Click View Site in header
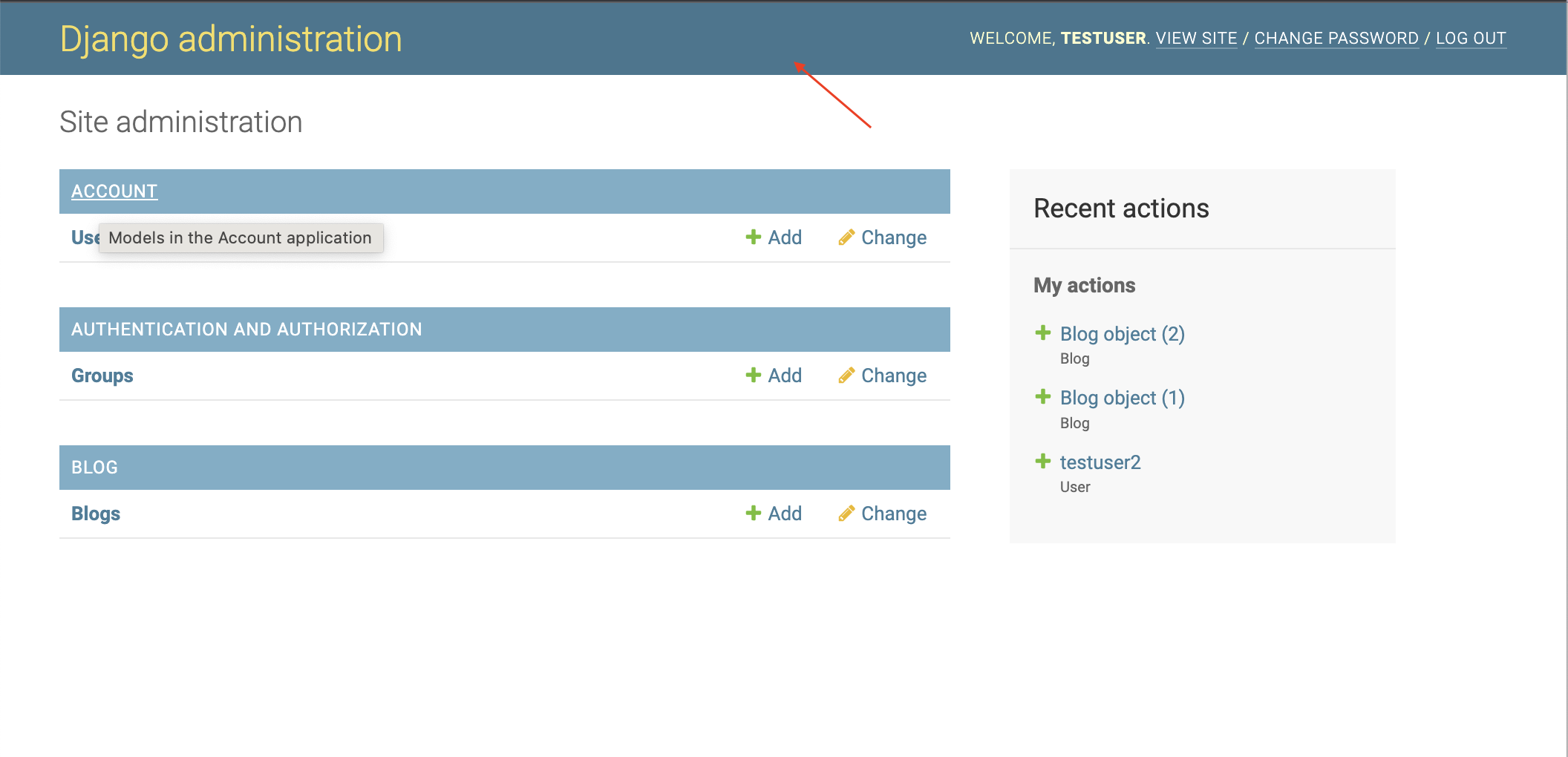The height and width of the screenshot is (757, 1568). tap(1196, 39)
